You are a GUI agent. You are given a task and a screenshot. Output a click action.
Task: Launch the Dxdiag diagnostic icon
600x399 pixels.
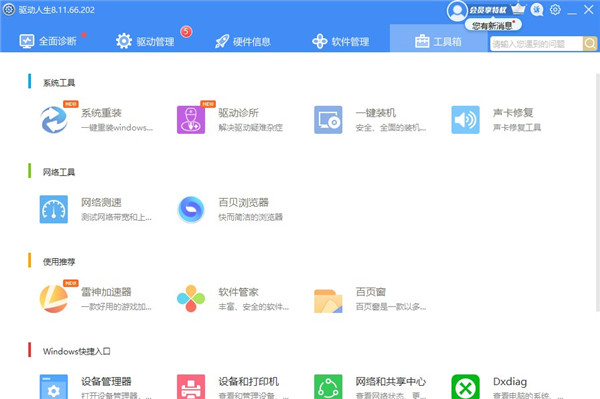pyautogui.click(x=465, y=387)
